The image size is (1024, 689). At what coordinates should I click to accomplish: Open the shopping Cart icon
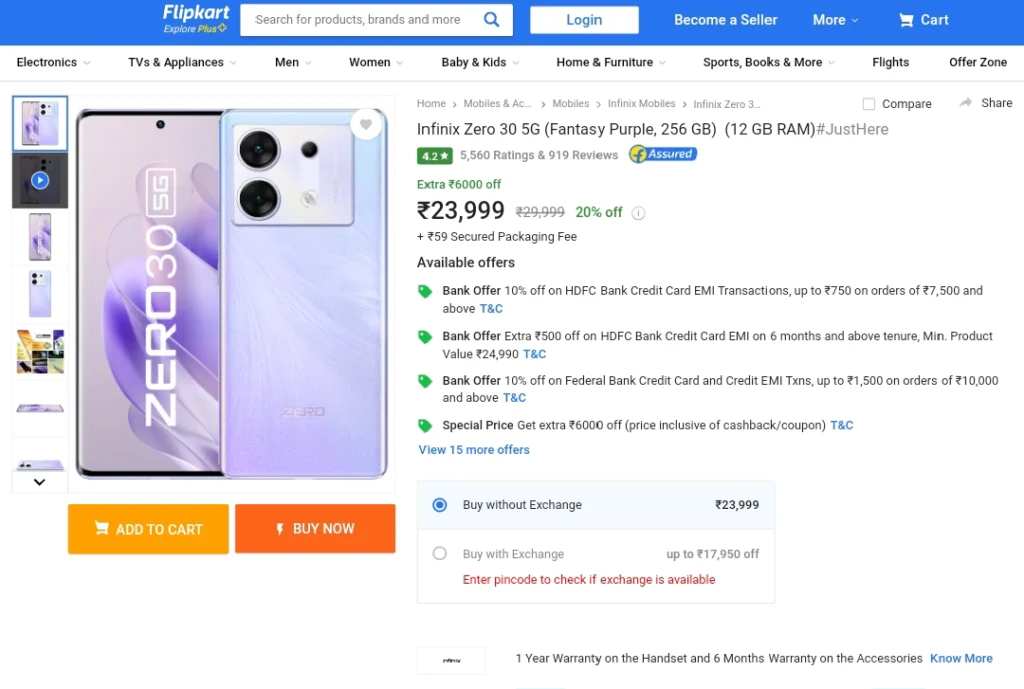[x=906, y=20]
